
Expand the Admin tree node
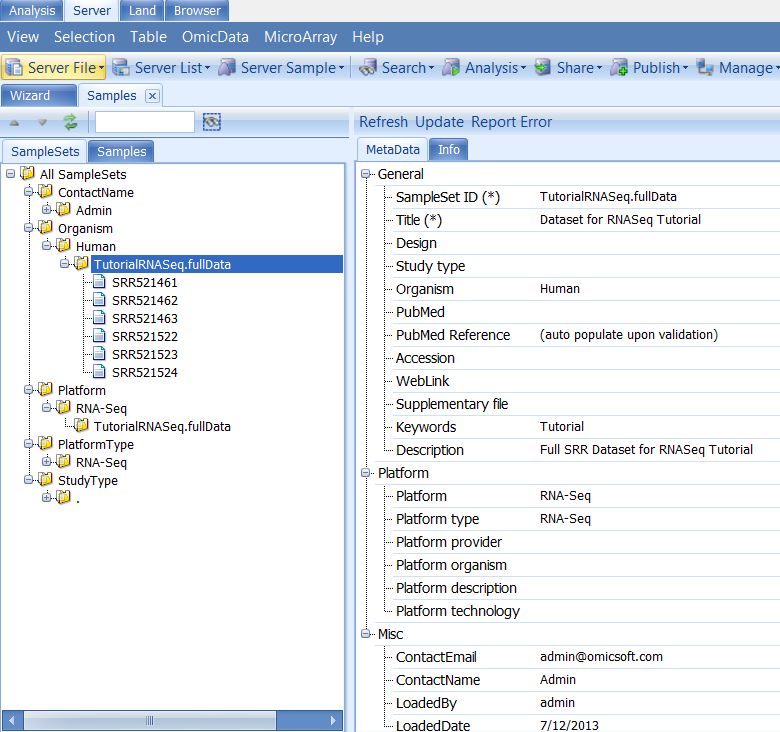coord(46,209)
